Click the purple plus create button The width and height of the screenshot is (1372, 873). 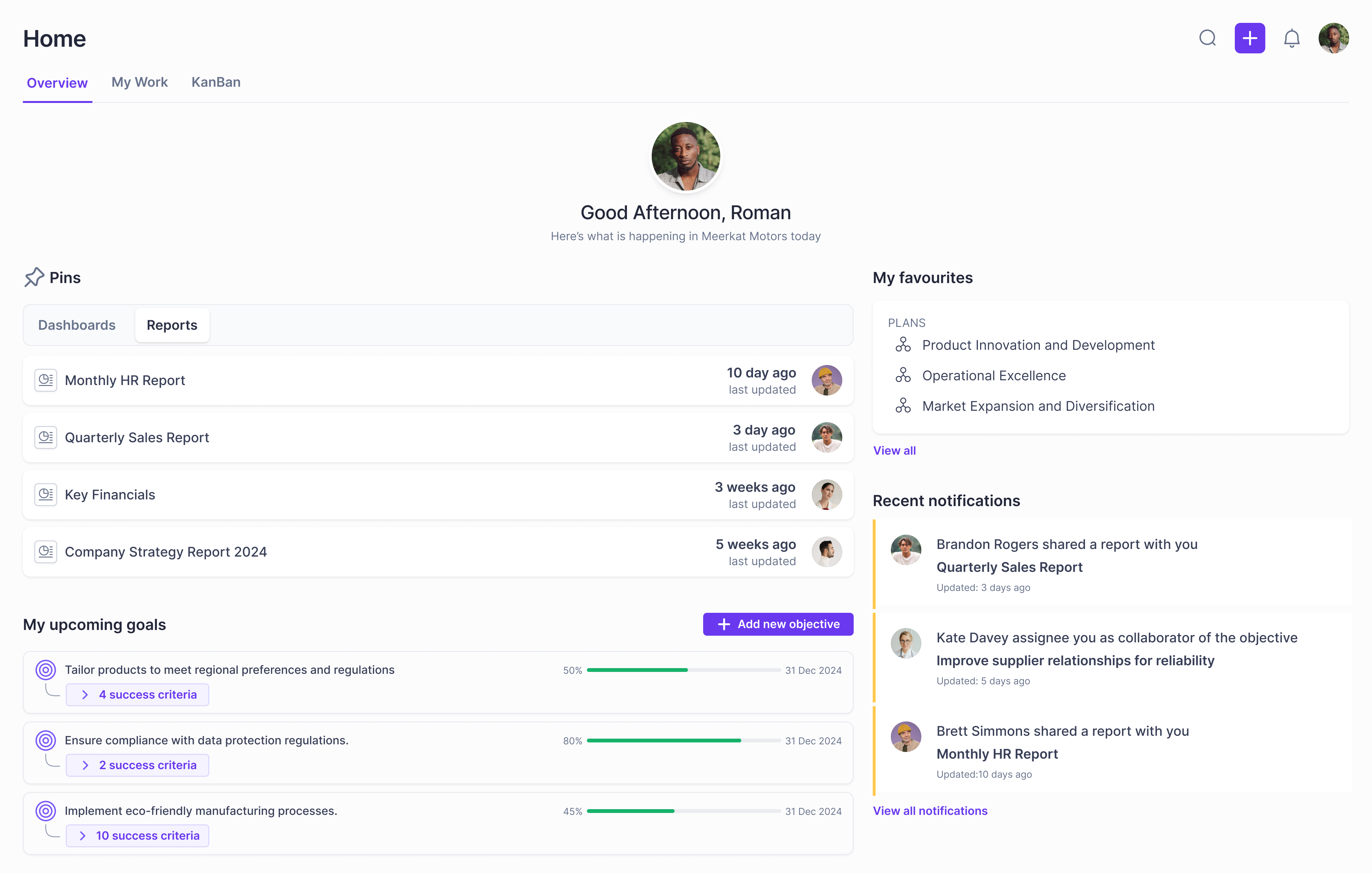pos(1249,38)
